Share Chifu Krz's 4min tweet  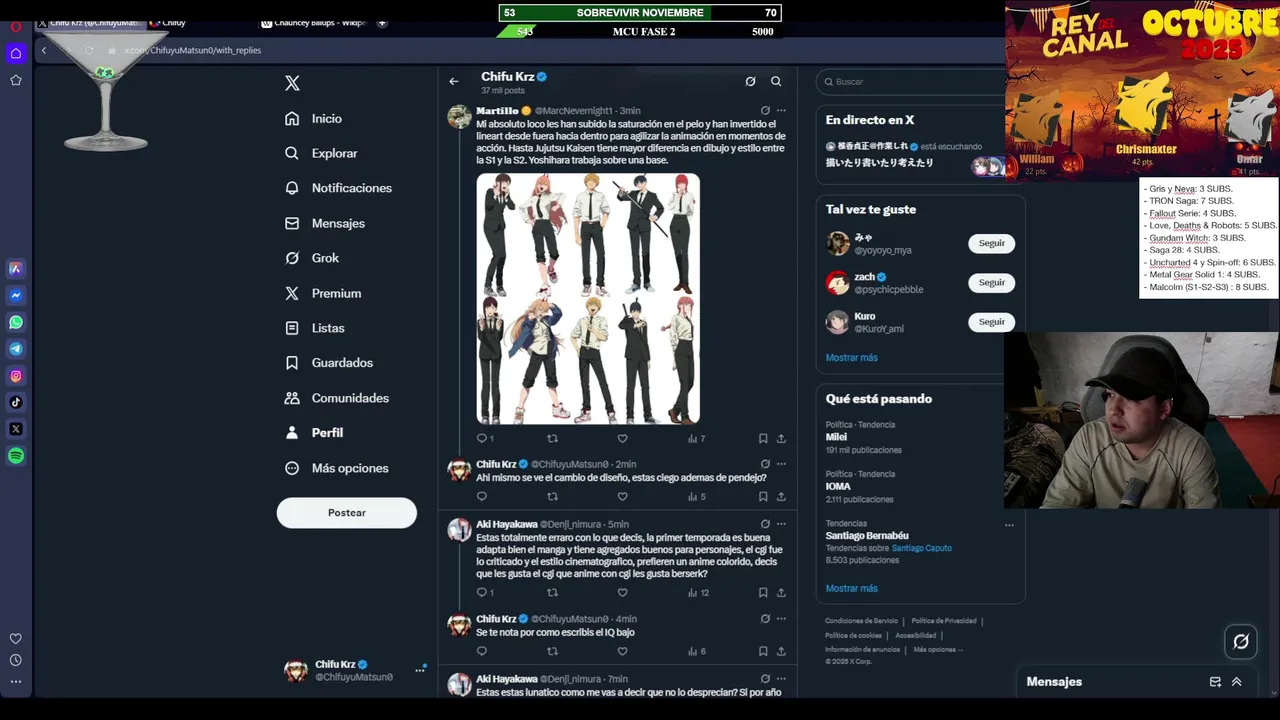pyautogui.click(x=781, y=651)
